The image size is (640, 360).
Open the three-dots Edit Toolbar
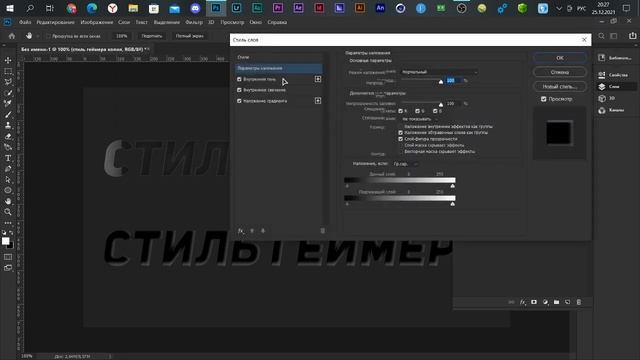pos(8,223)
